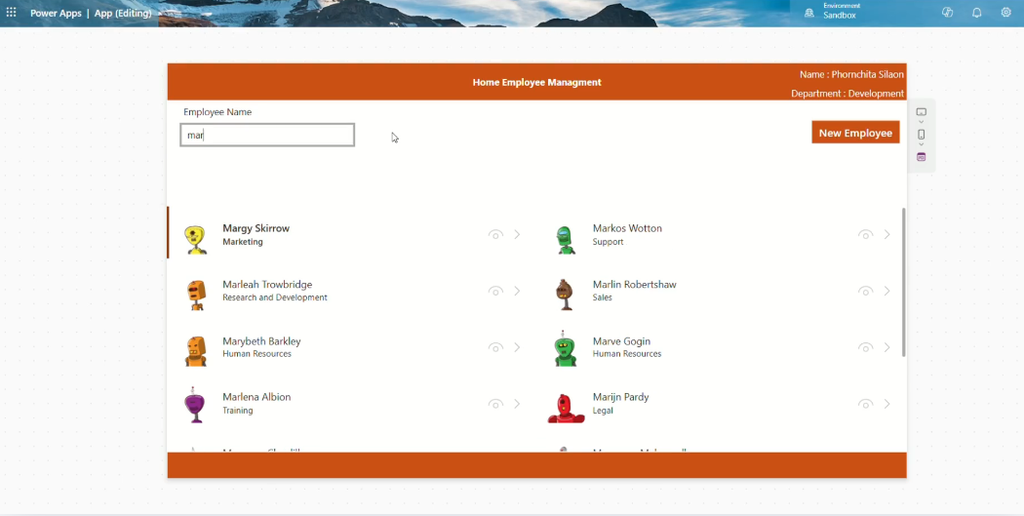
Task: Select the Marlena Albion name text
Action: point(257,396)
